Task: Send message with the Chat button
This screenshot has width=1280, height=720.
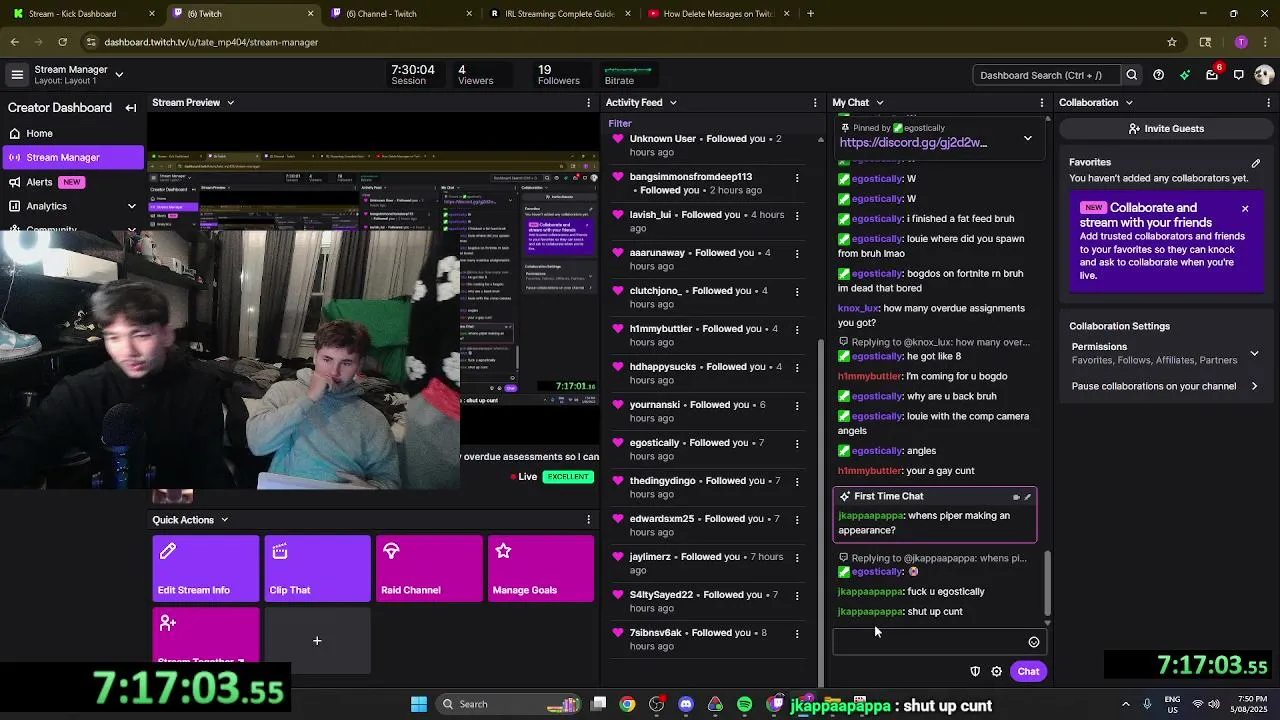Action: (1028, 671)
